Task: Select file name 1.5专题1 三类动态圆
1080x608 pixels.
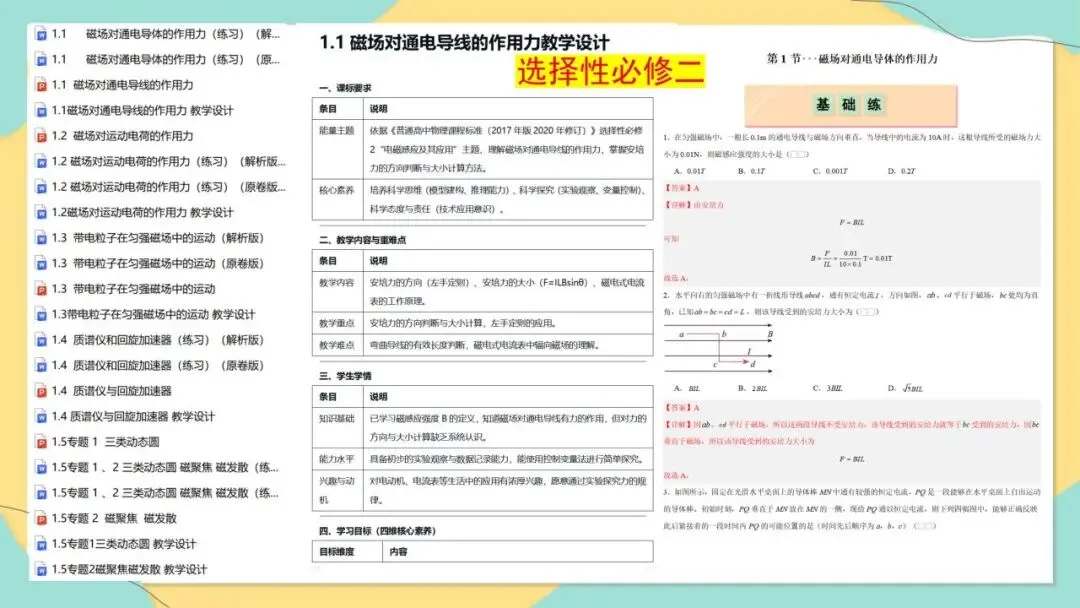Action: point(105,441)
